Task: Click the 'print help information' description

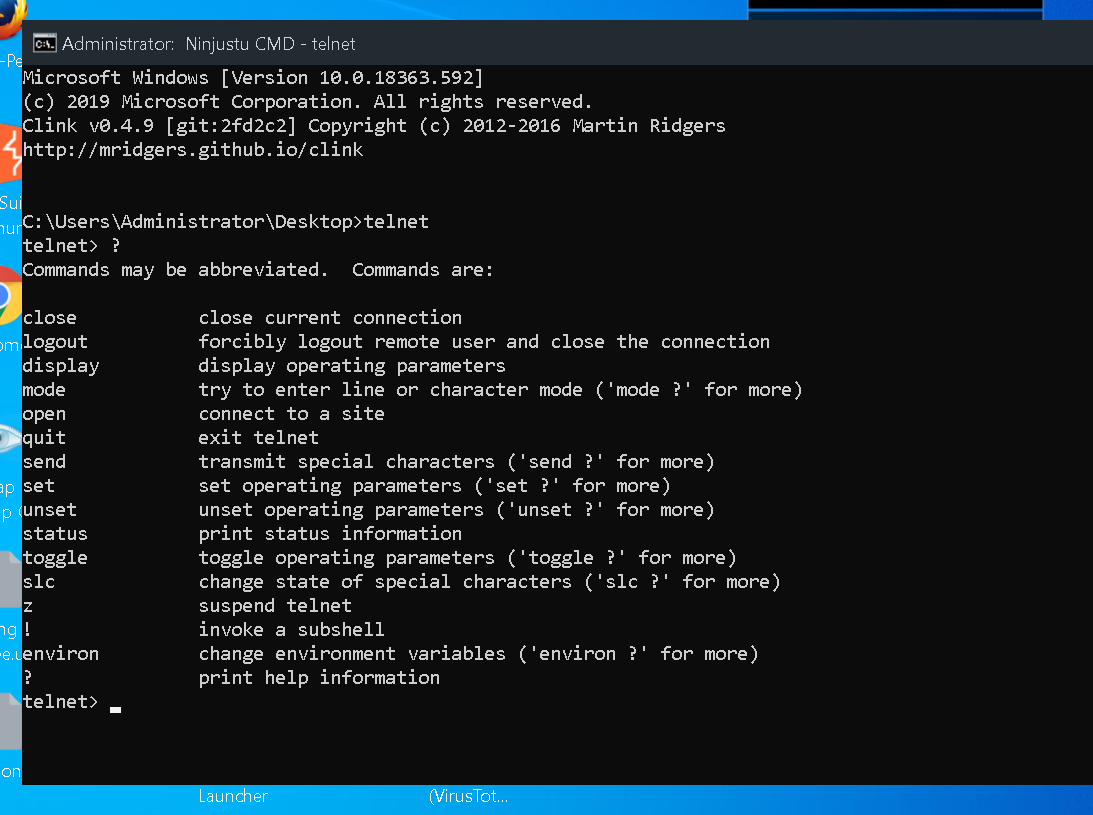Action: [319, 678]
